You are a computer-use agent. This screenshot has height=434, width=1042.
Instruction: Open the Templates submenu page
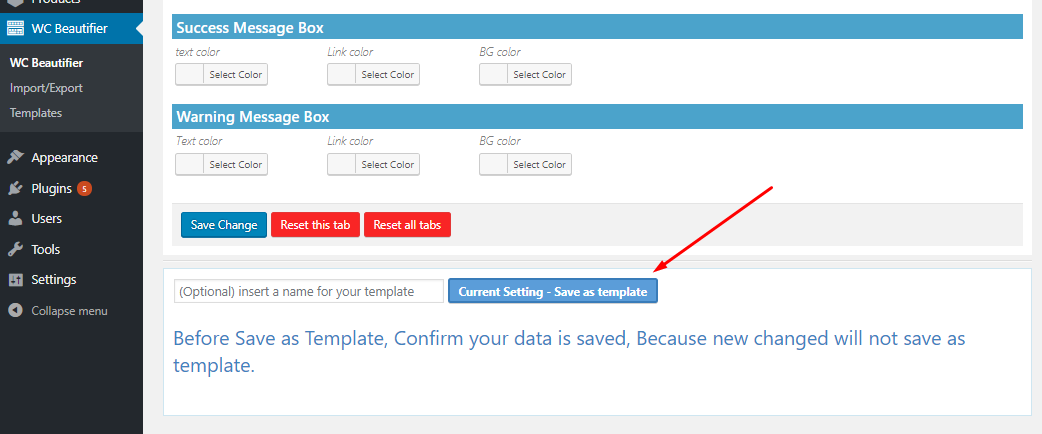coord(36,113)
